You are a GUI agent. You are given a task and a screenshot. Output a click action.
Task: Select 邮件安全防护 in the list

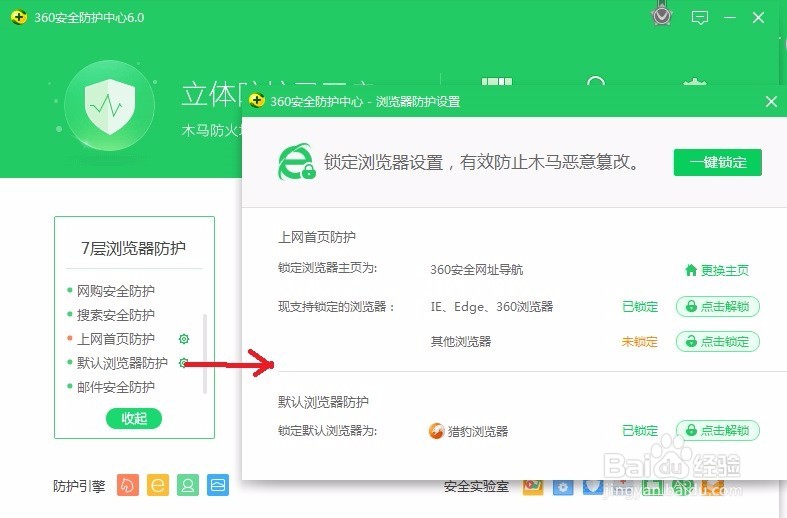(115, 387)
